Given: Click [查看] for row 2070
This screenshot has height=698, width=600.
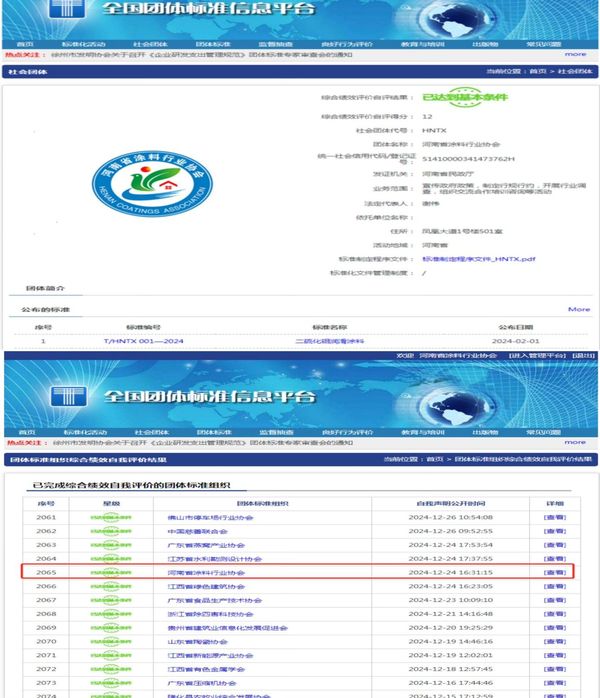Looking at the screenshot, I should 555,641.
